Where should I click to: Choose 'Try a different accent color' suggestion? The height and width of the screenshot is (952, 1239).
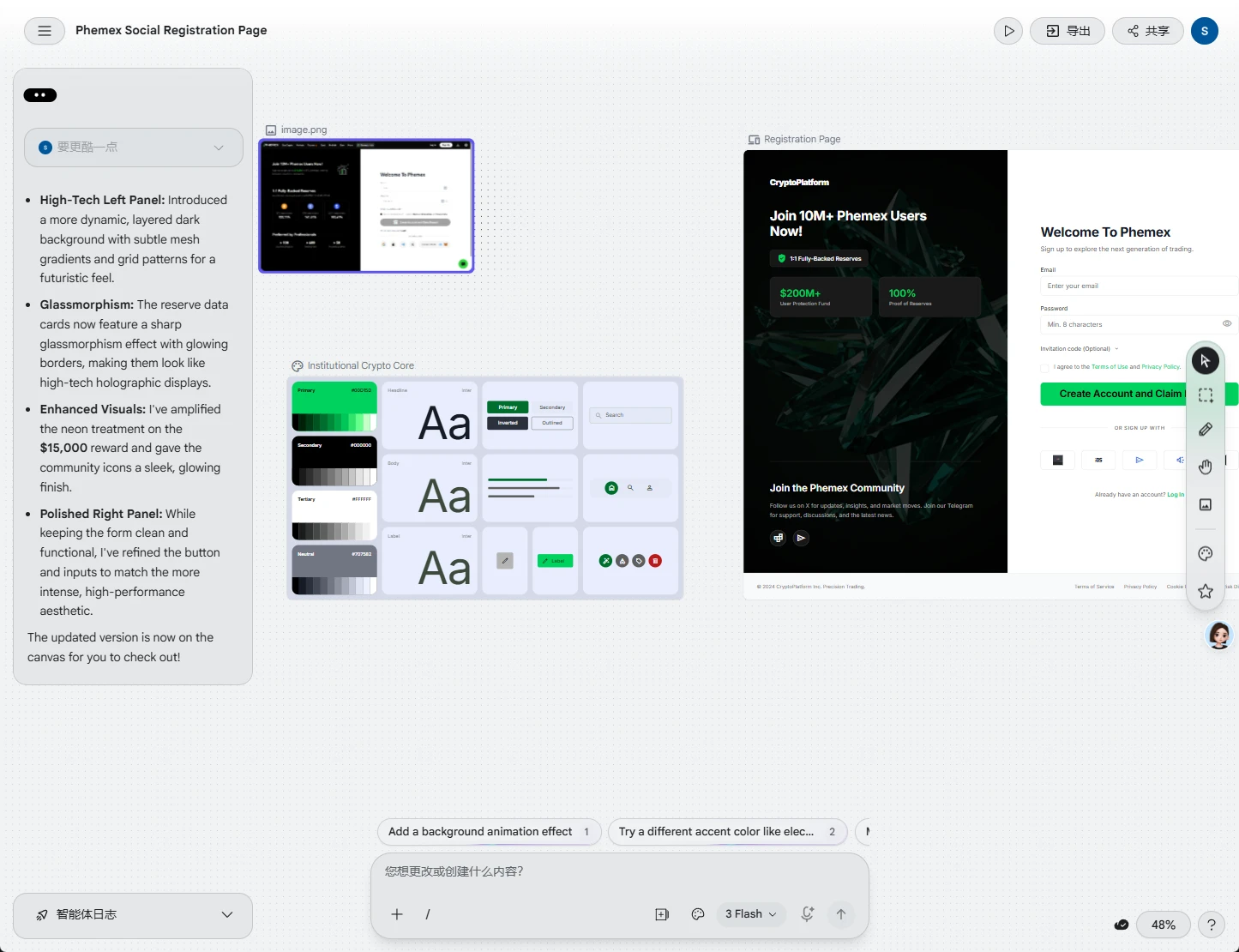point(727,832)
